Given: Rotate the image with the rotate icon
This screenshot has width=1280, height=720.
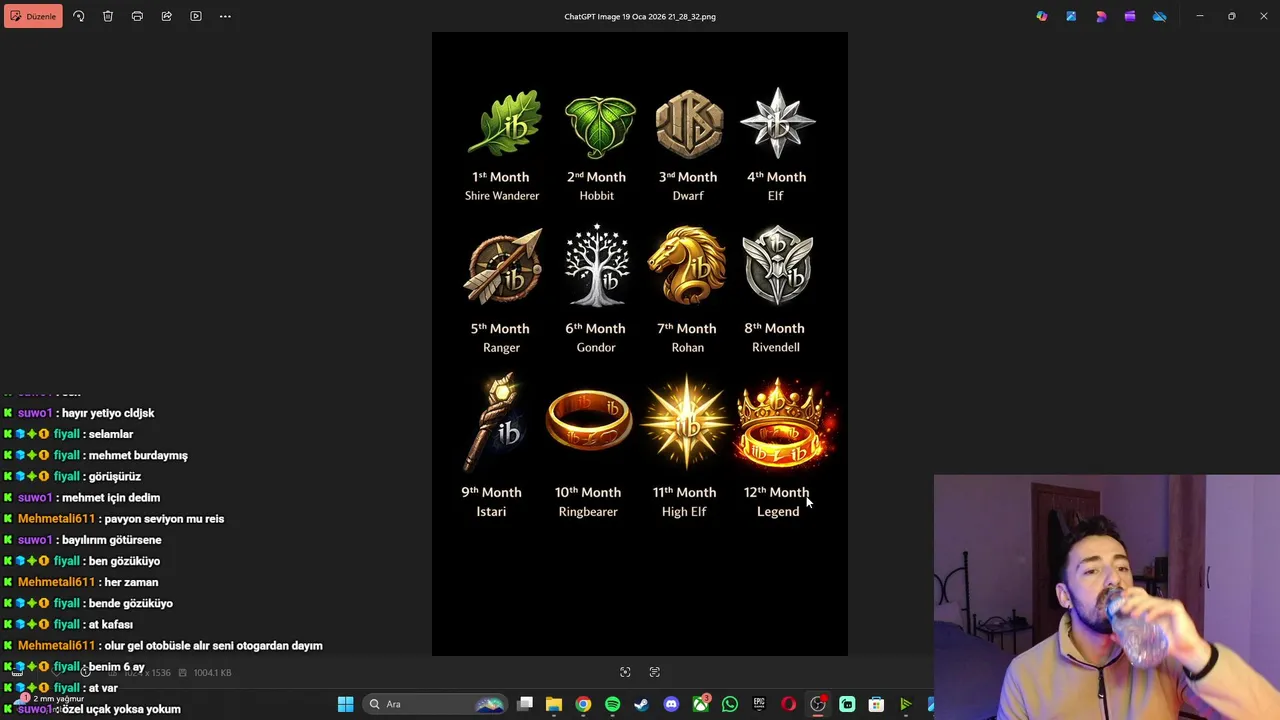Looking at the screenshot, I should (79, 16).
